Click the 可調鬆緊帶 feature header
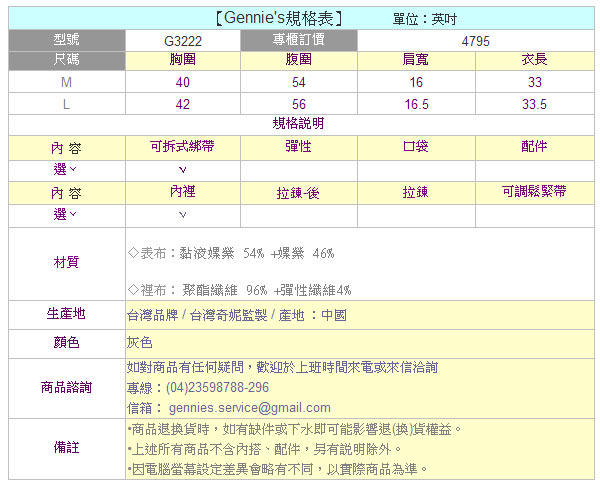Viewport: 600px width, 485px height. tap(534, 191)
